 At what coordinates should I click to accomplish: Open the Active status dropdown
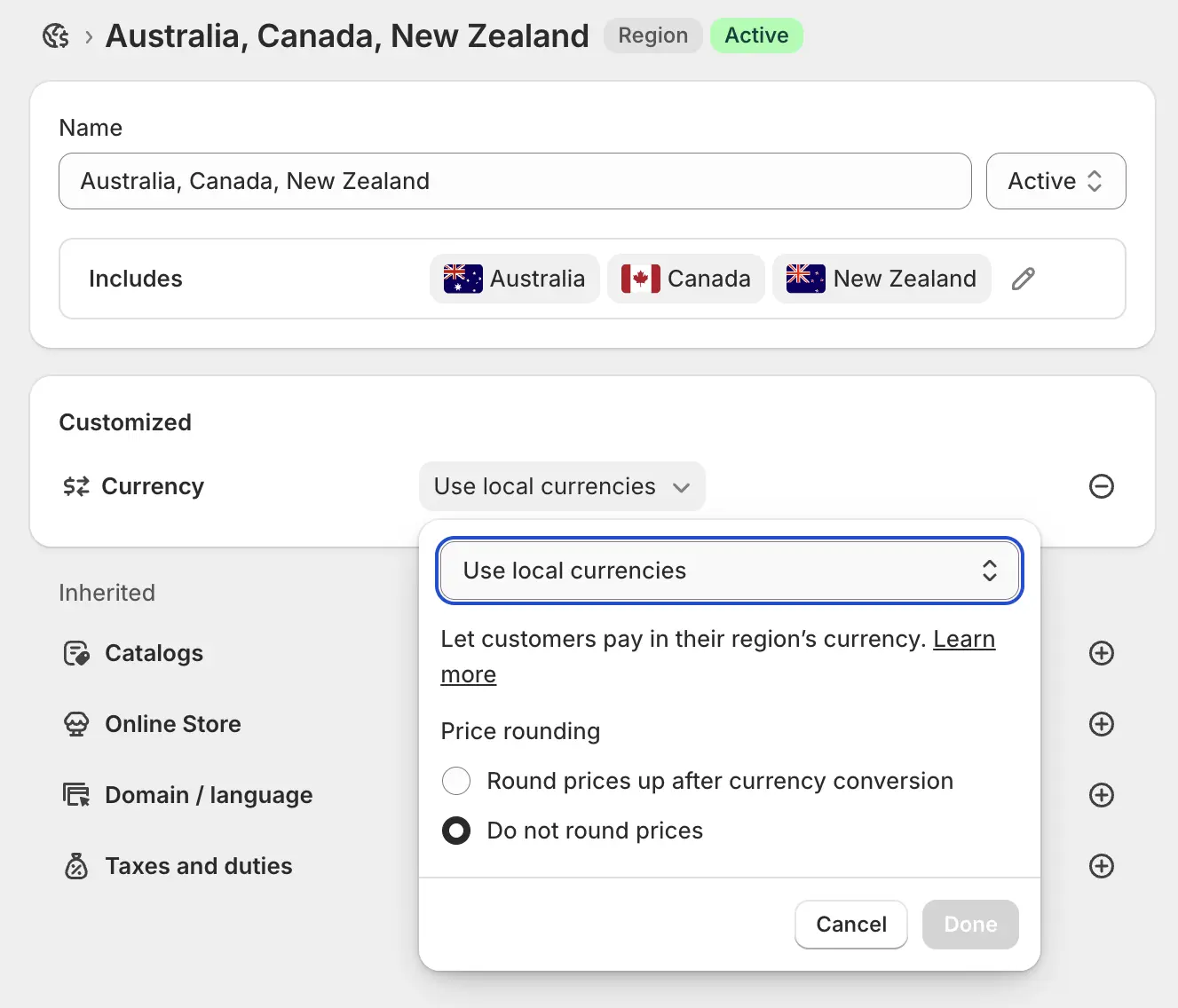1055,181
